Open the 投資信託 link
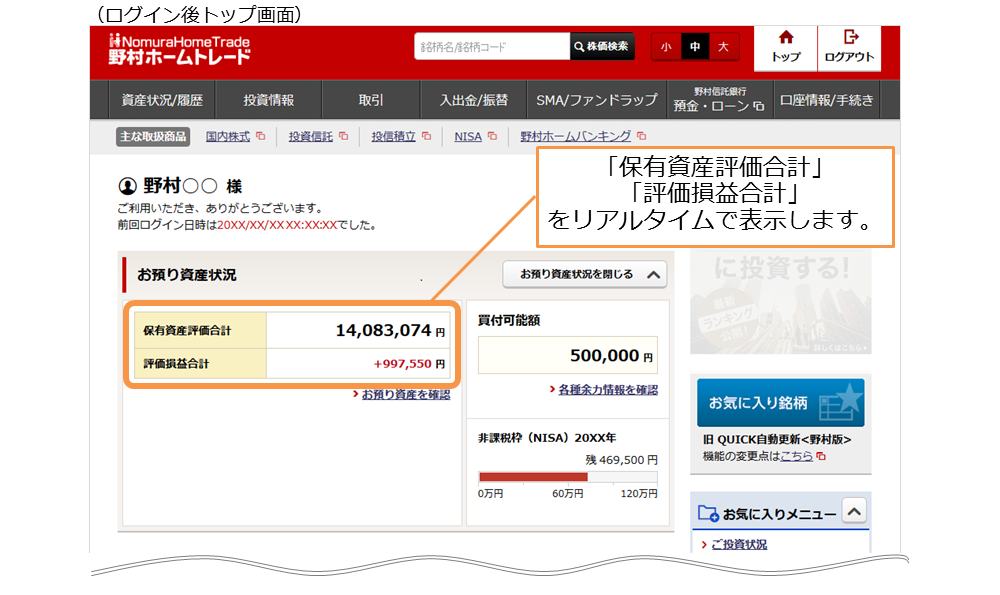 tap(311, 136)
